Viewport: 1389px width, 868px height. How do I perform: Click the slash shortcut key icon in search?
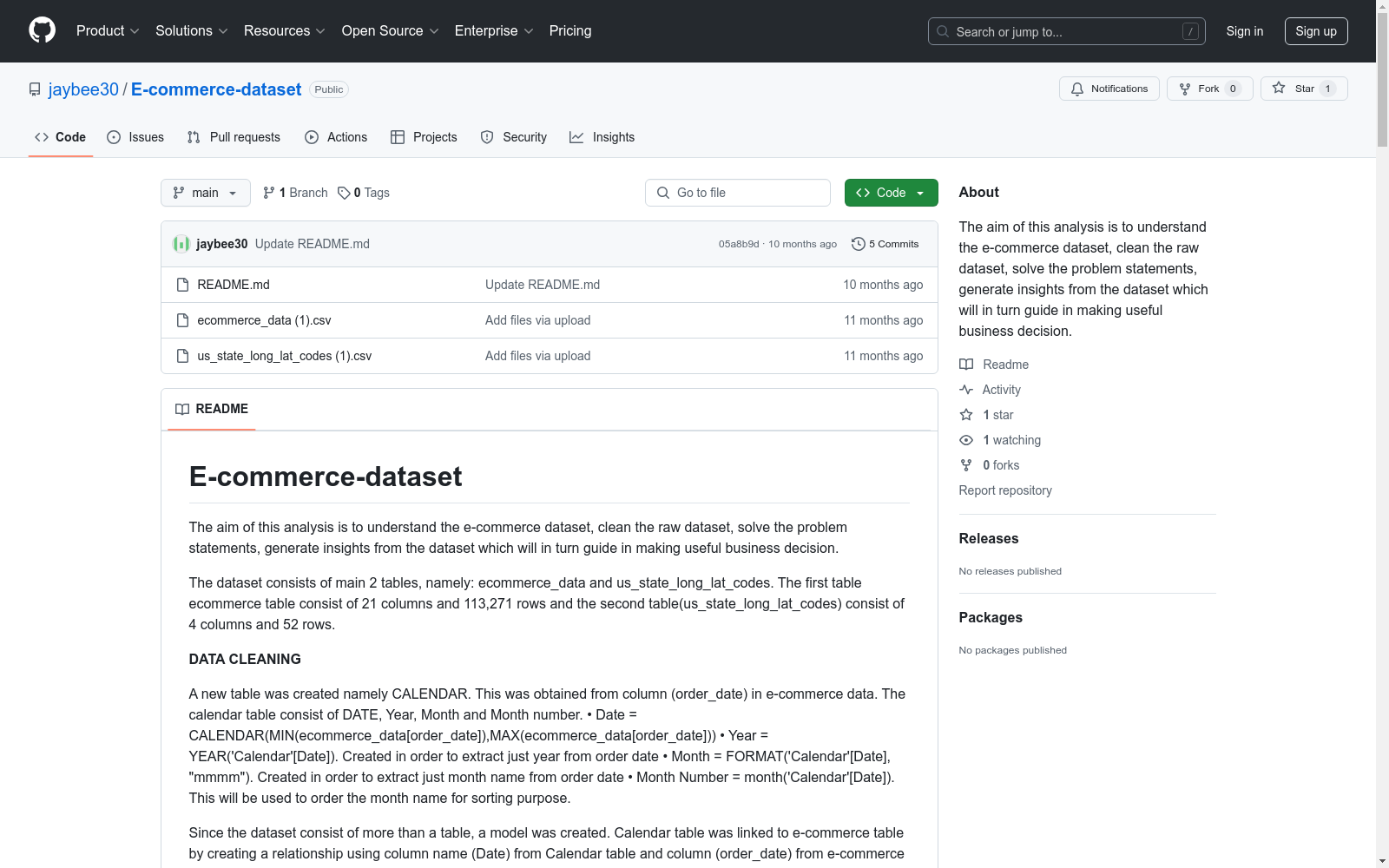pyautogui.click(x=1190, y=31)
